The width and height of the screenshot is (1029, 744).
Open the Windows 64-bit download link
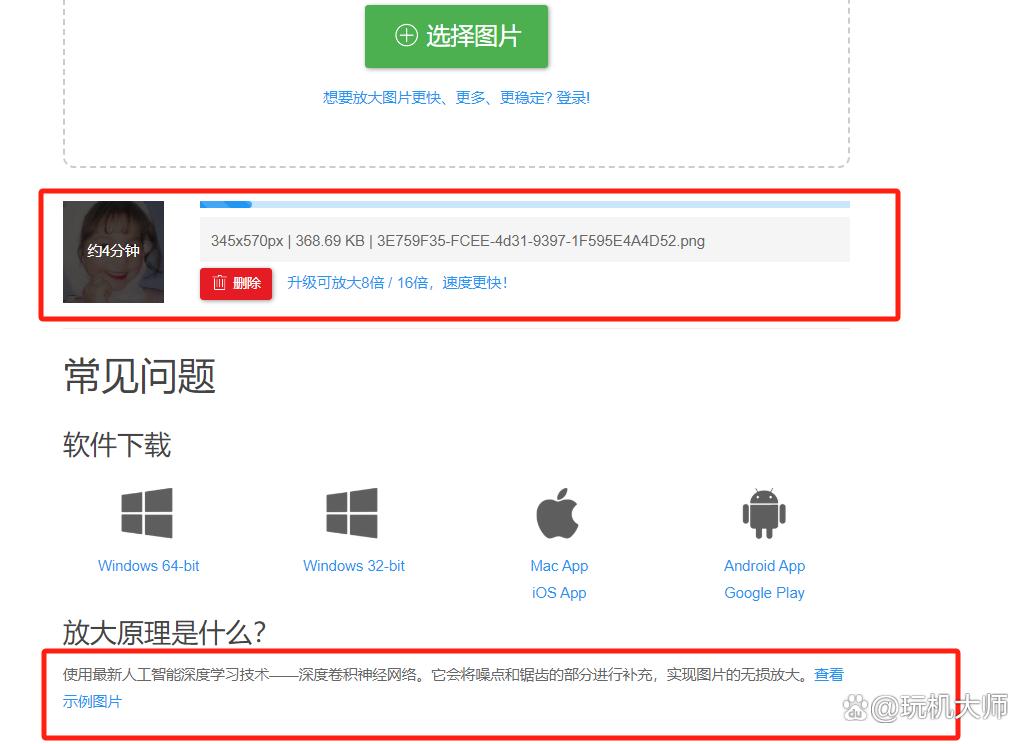pos(148,566)
